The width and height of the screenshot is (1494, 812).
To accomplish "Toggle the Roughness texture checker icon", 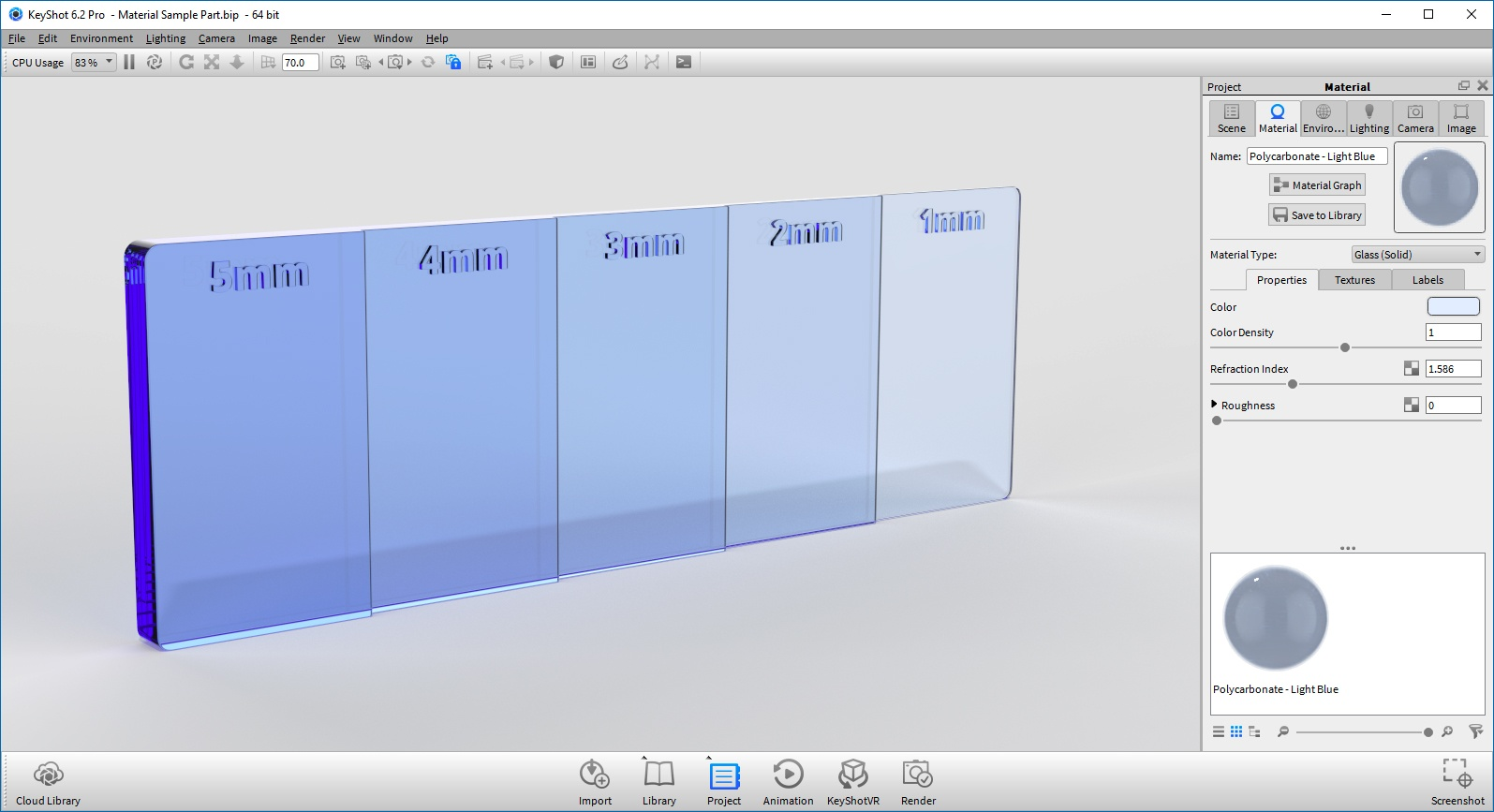I will click(x=1411, y=406).
